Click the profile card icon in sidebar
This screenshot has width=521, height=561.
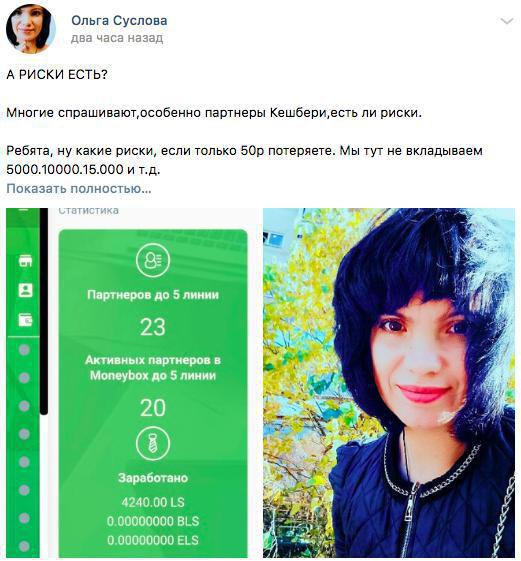(25, 290)
